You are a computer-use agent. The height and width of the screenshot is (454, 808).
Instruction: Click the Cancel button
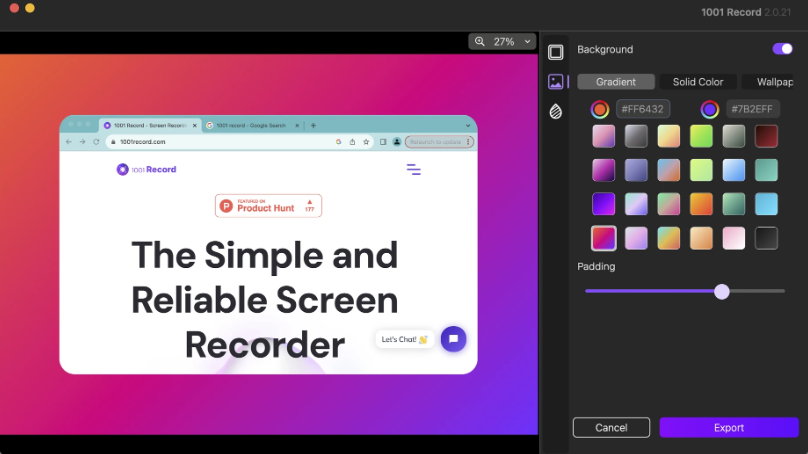611,428
